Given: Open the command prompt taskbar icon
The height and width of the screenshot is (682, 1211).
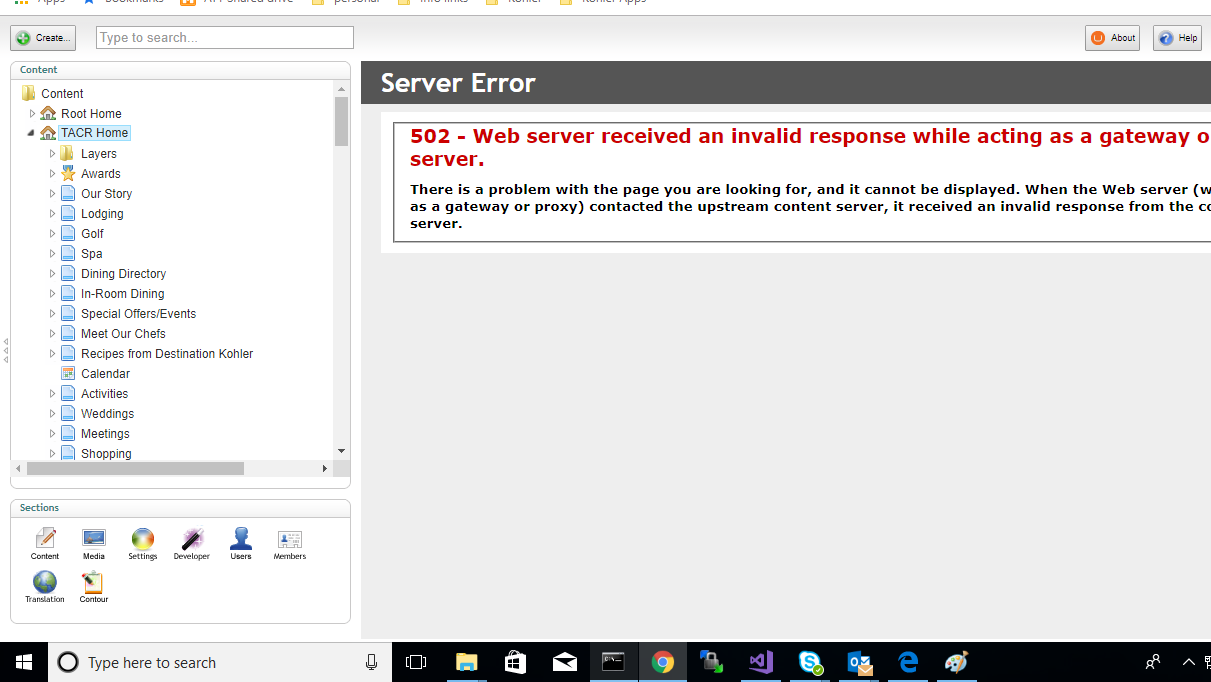Looking at the screenshot, I should 613,662.
